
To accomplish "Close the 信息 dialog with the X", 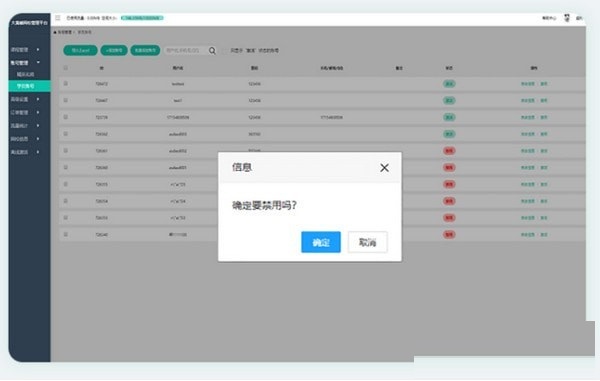I will (384, 168).
